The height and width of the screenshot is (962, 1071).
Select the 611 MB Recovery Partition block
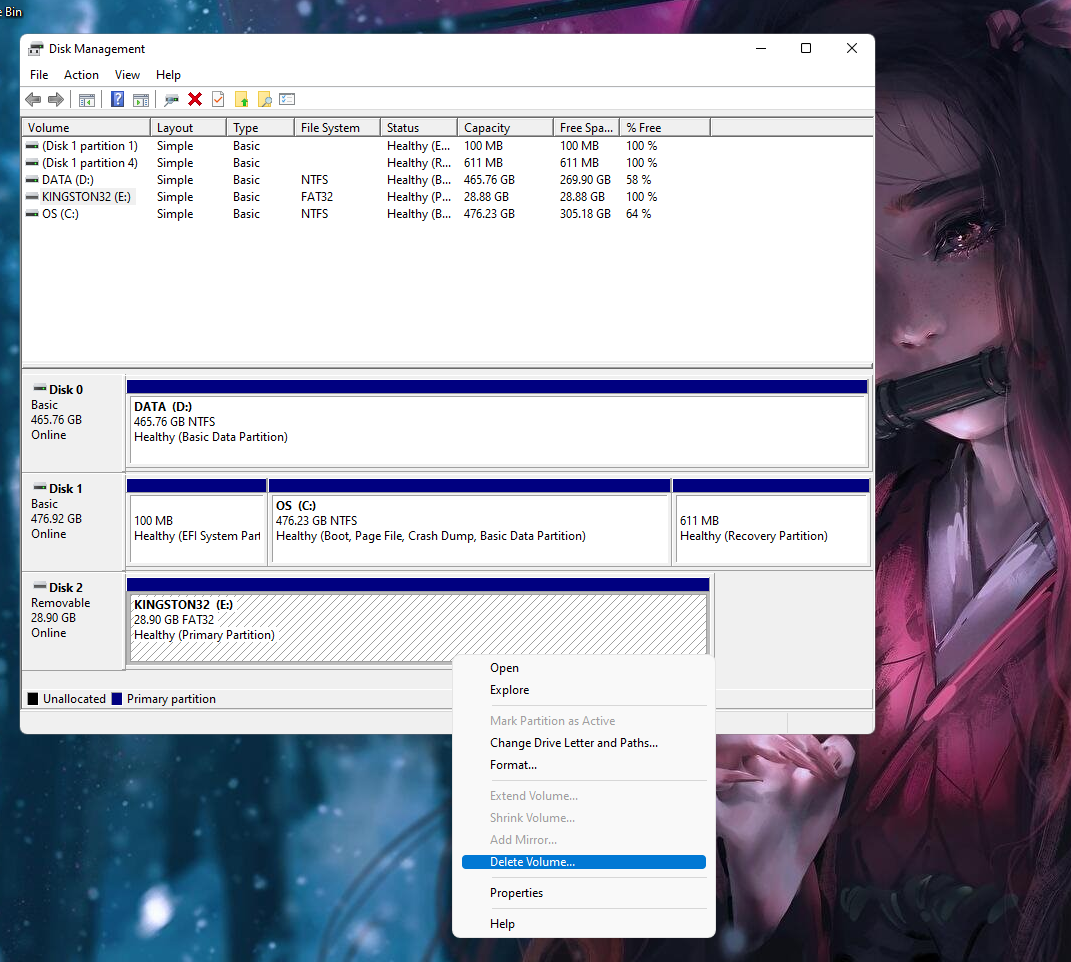pyautogui.click(x=771, y=523)
